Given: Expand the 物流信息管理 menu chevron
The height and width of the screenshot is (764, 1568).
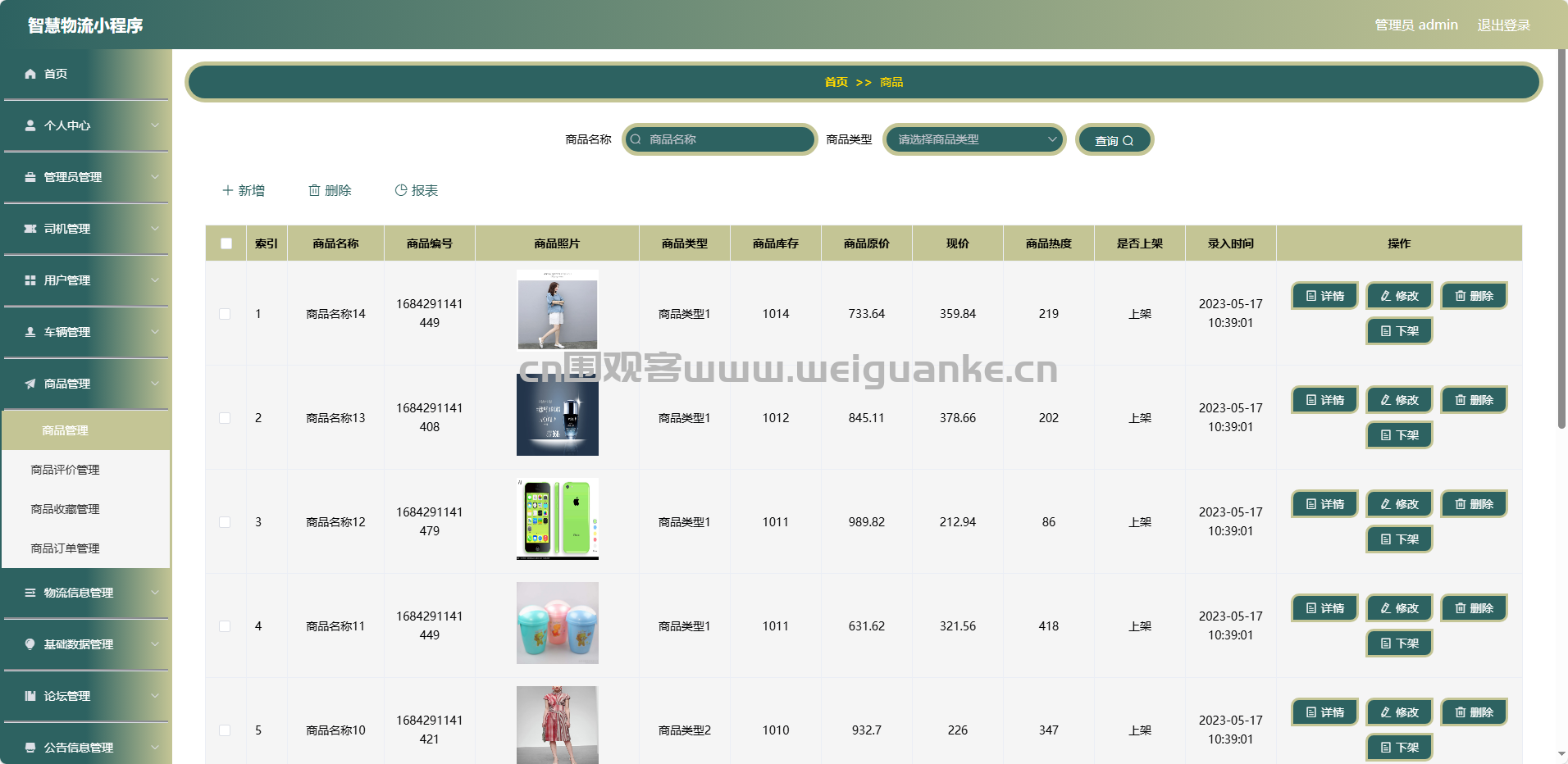Looking at the screenshot, I should 155,593.
